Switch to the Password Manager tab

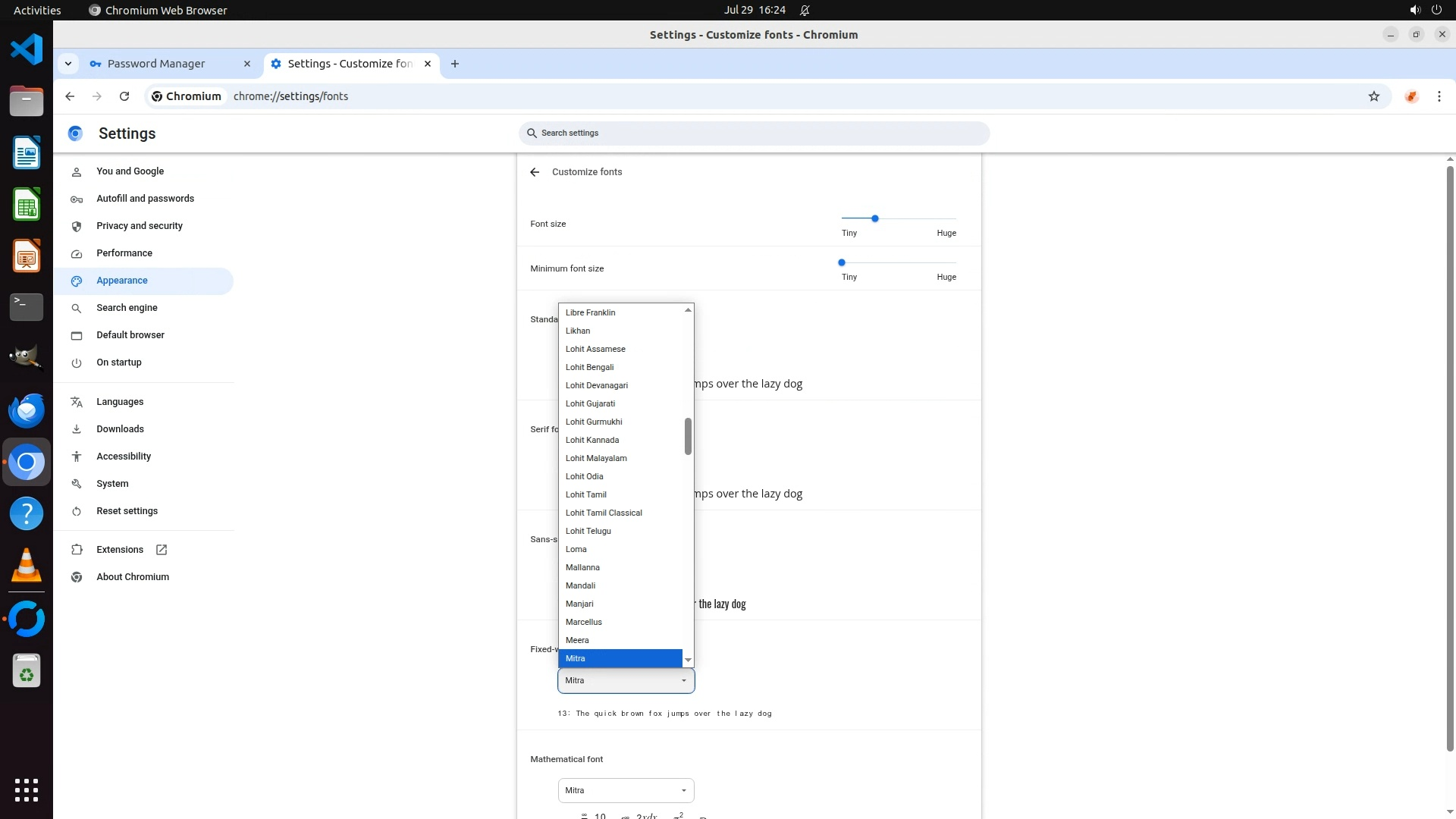[x=156, y=64]
